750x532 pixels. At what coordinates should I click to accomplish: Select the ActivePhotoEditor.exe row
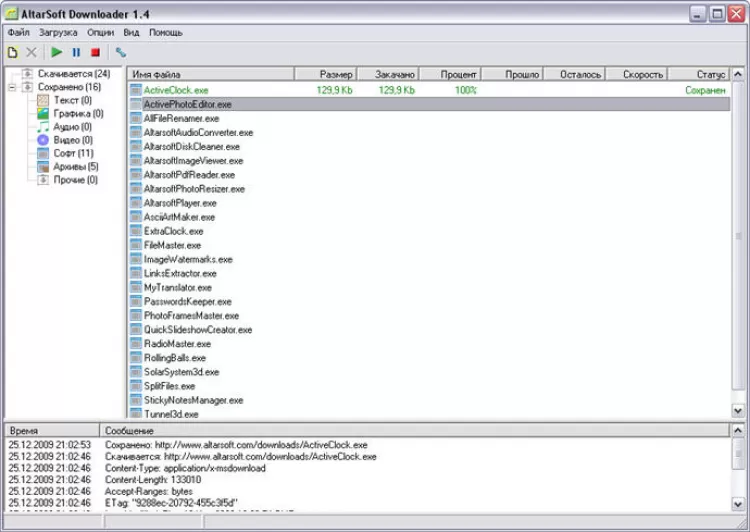point(430,104)
